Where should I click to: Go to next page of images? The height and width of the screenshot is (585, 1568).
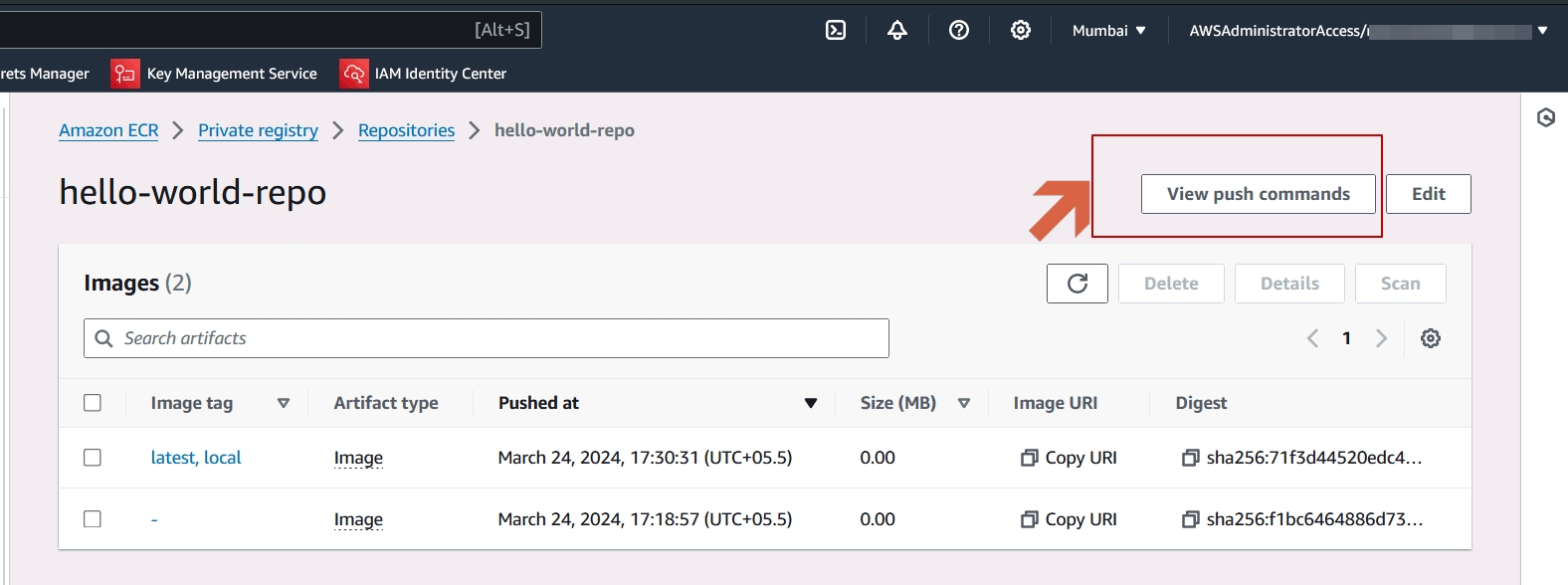1381,338
